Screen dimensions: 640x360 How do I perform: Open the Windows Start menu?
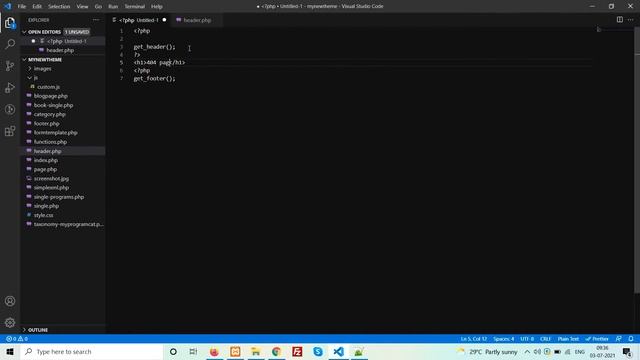10,351
